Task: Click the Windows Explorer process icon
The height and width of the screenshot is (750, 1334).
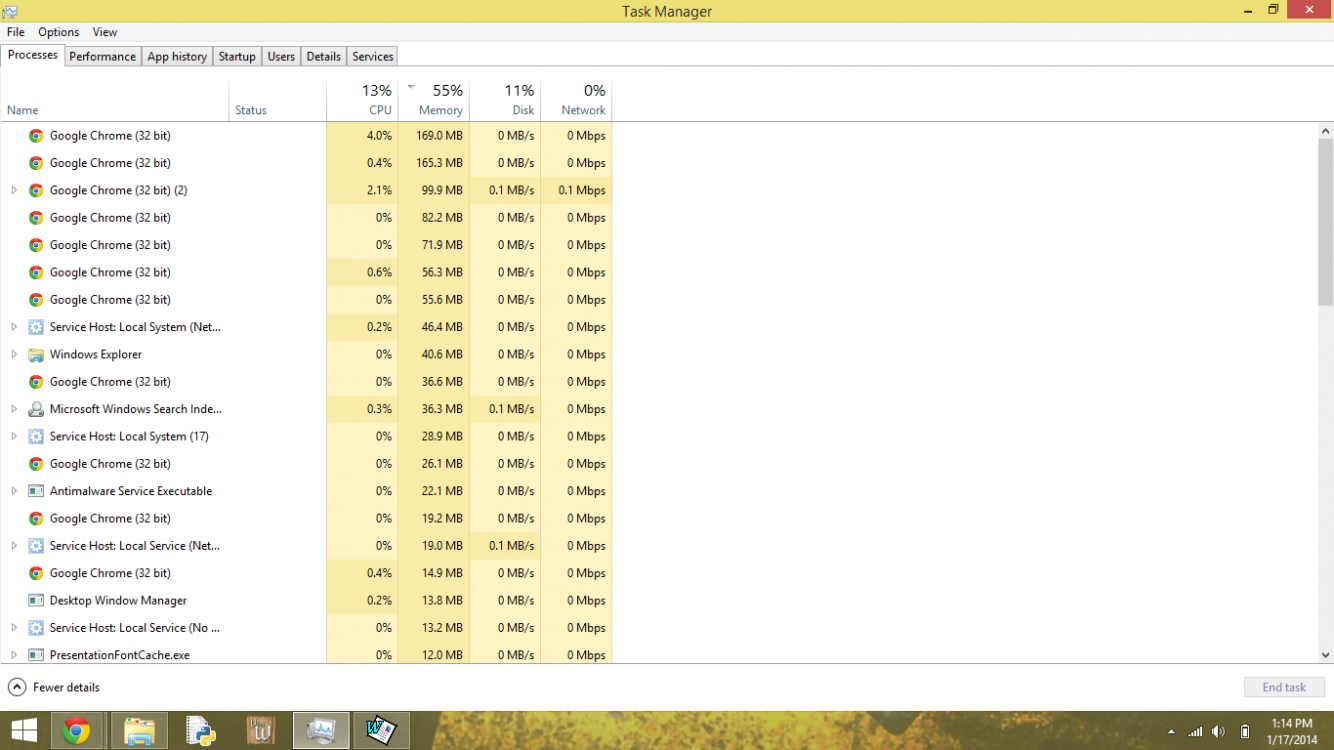Action: [x=36, y=355]
